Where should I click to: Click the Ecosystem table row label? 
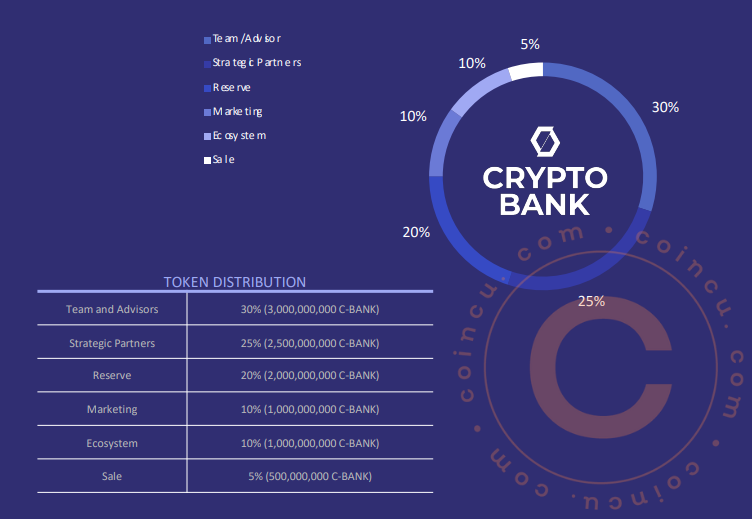pos(112,443)
